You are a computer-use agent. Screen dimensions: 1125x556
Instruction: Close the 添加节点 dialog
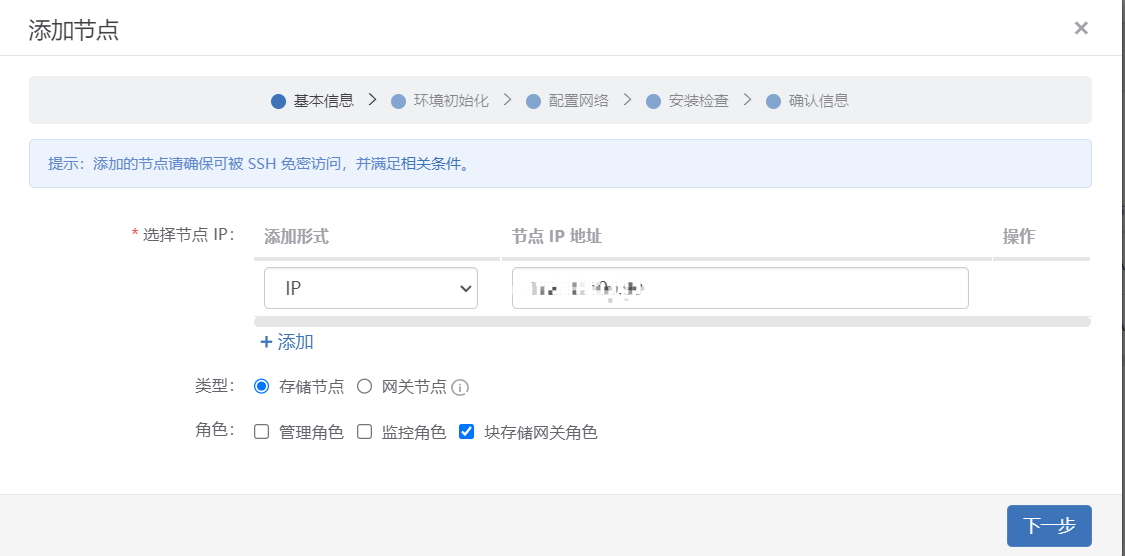(1081, 28)
